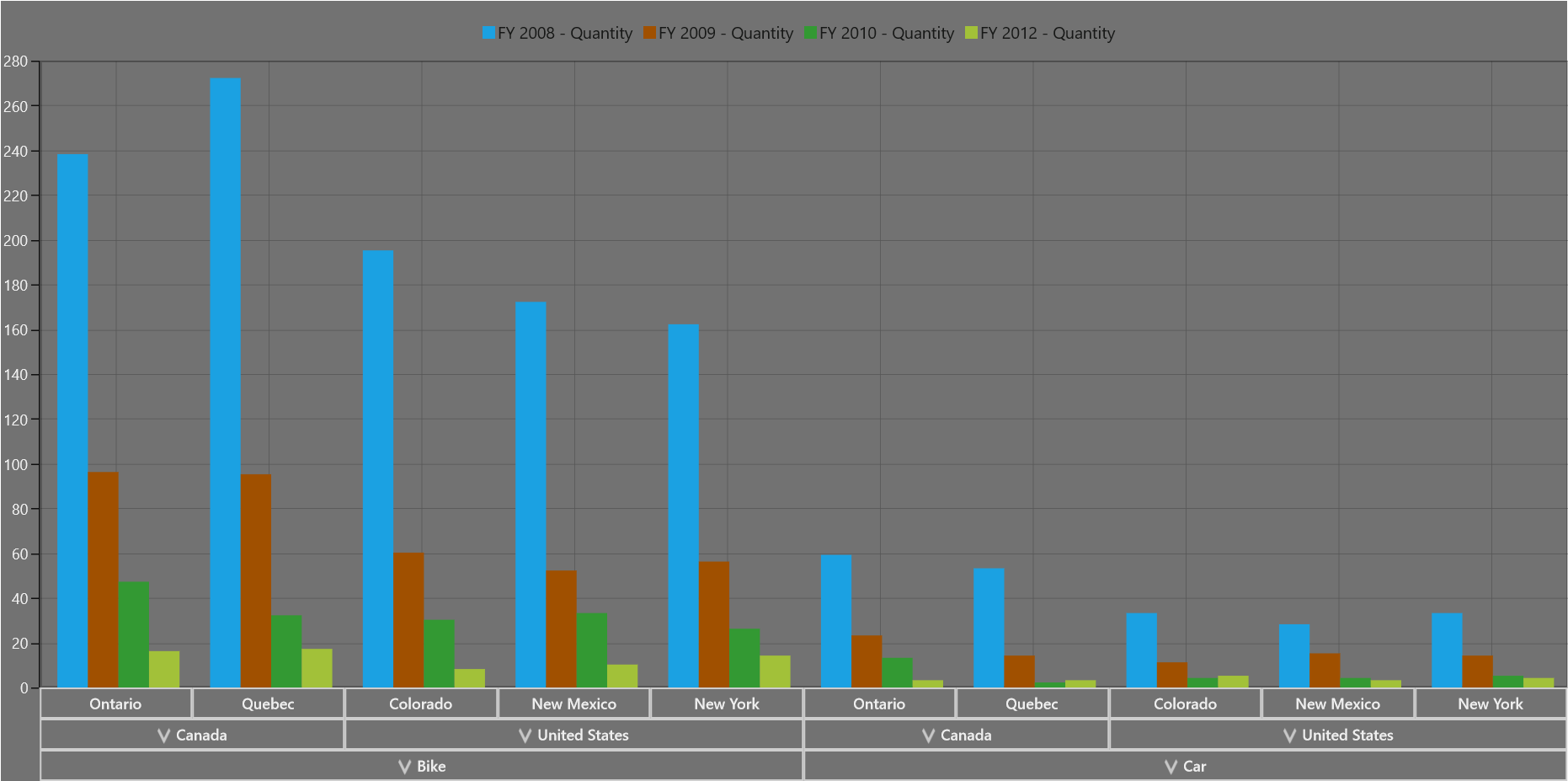Viewport: 1568px width, 781px height.
Task: Click the Colorado axis label under Bike
Action: (x=421, y=703)
